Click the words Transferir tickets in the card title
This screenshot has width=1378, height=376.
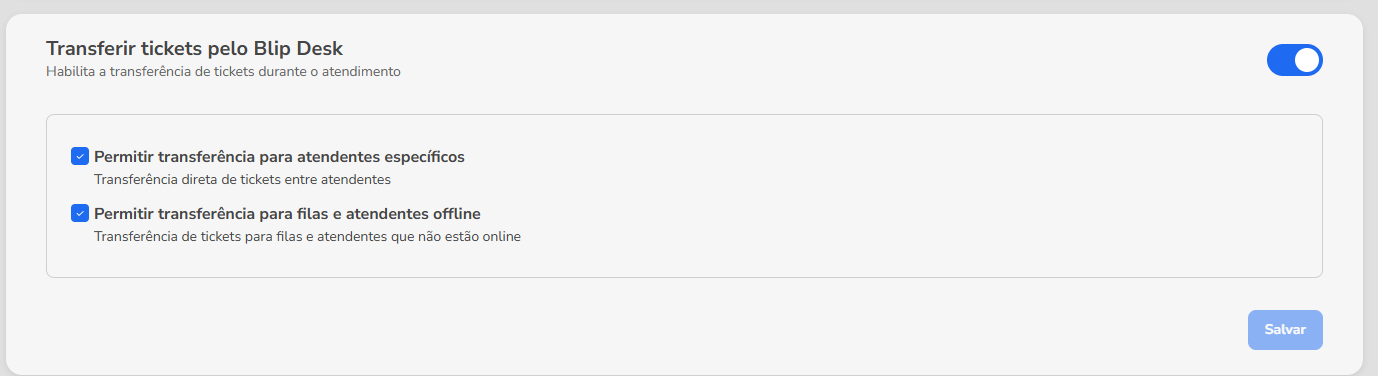124,47
